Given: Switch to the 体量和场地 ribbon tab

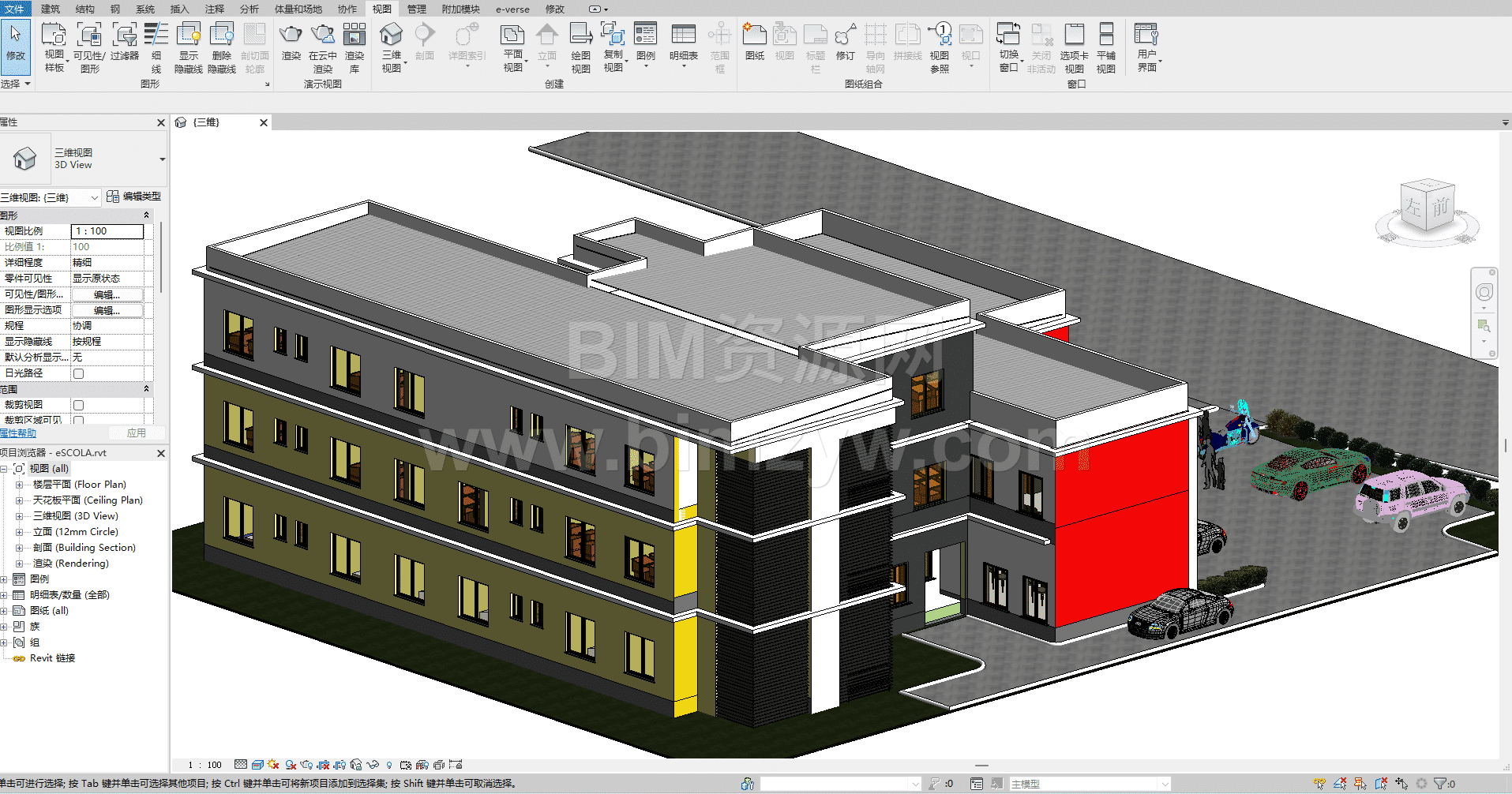Looking at the screenshot, I should pos(298,9).
